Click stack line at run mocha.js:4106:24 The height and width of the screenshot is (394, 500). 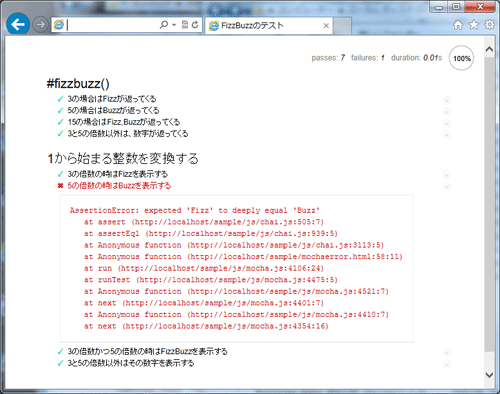point(204,268)
